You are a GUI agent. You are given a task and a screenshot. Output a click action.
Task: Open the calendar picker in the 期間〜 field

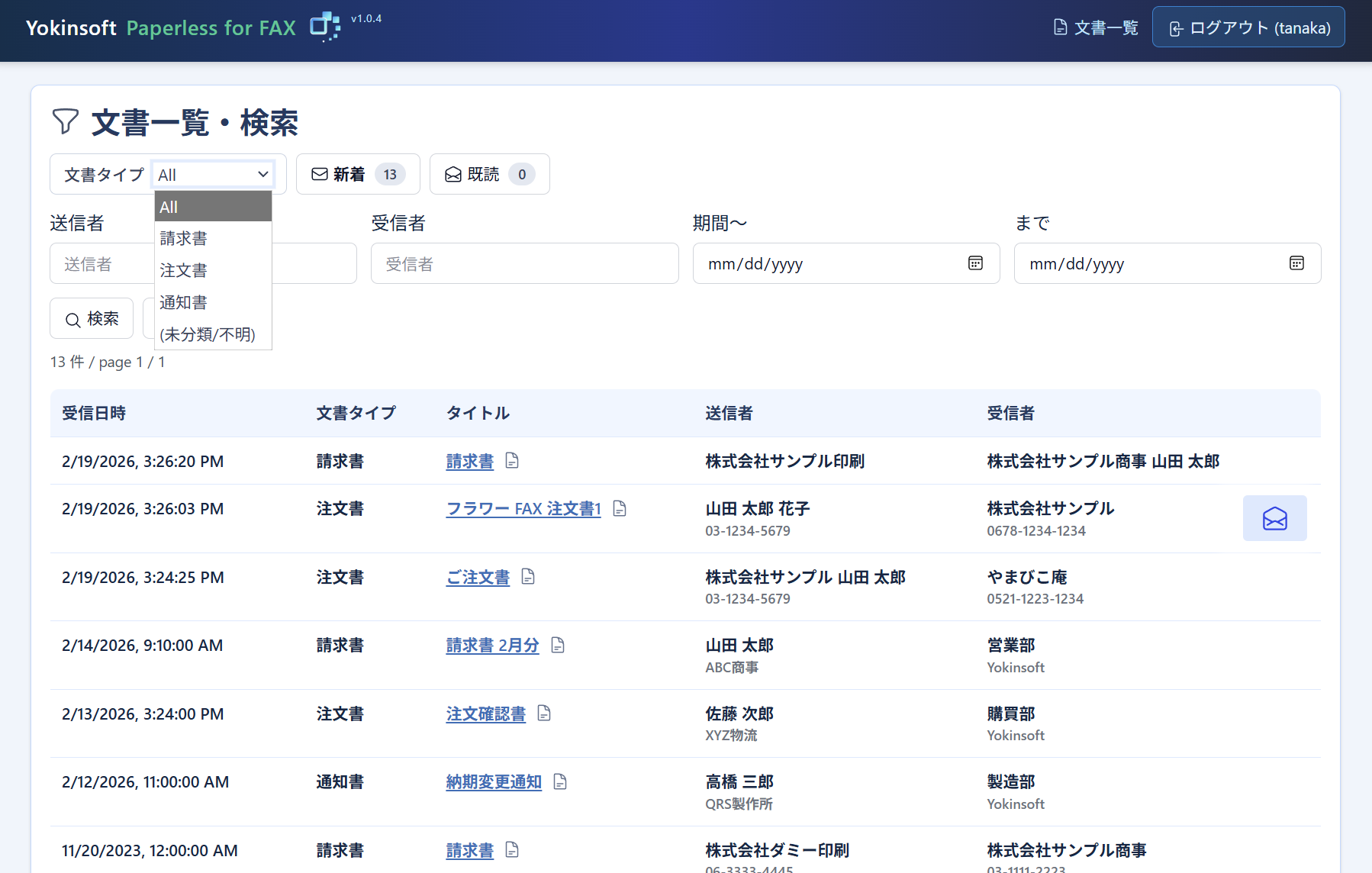point(975,263)
